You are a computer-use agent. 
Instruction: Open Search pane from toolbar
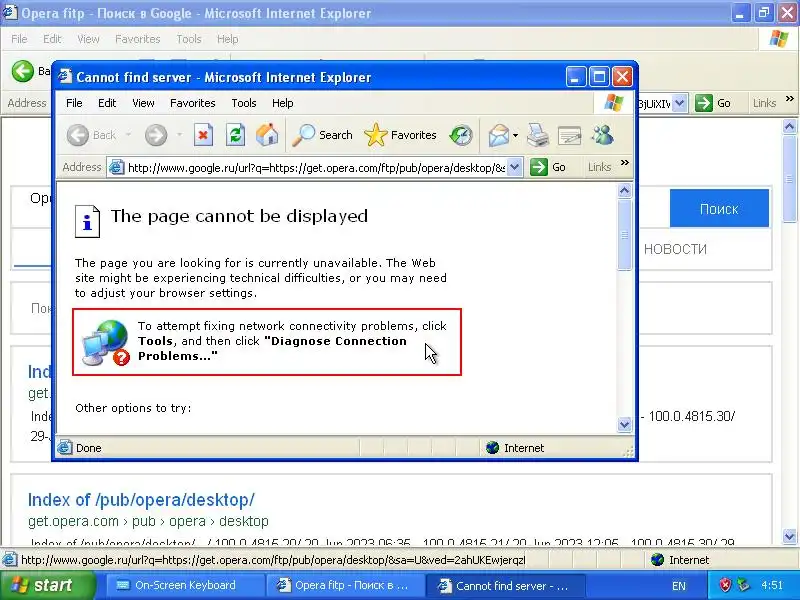322,135
